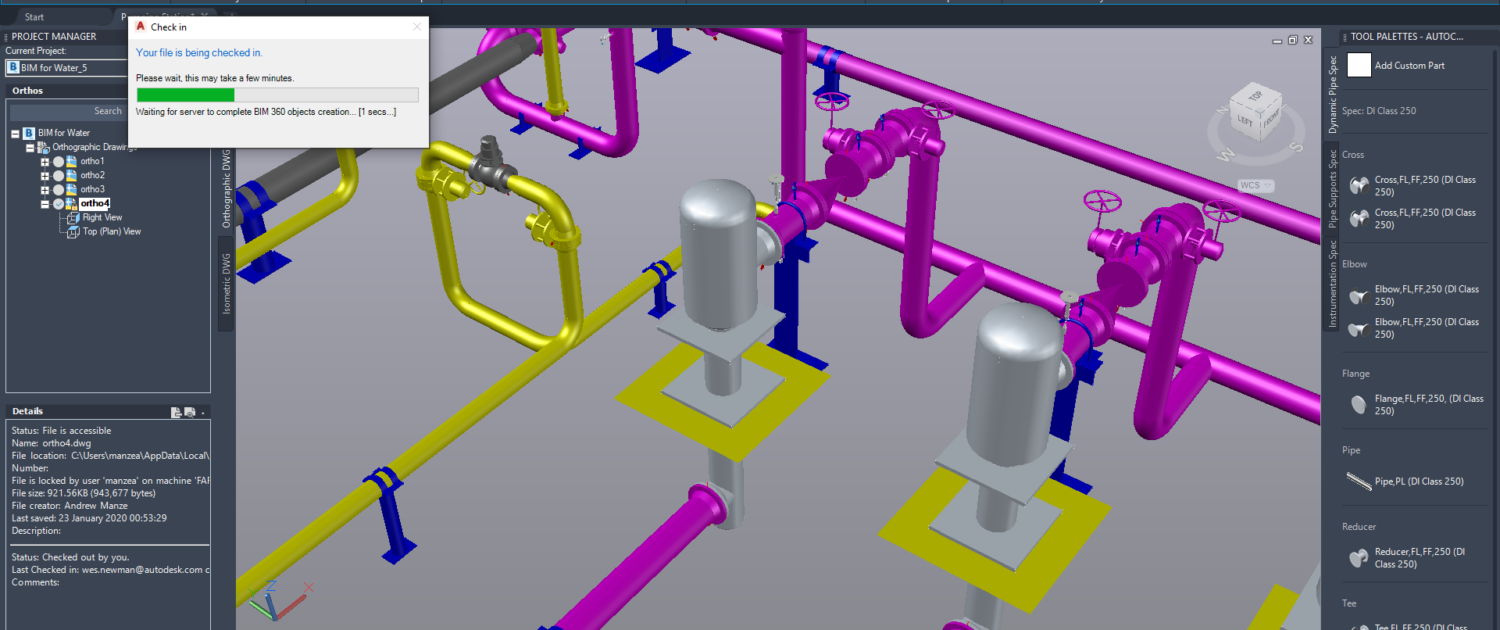Image resolution: width=1500 pixels, height=630 pixels.
Task: Insert the Reducer,FL,FF,250 part icon
Action: click(1359, 558)
